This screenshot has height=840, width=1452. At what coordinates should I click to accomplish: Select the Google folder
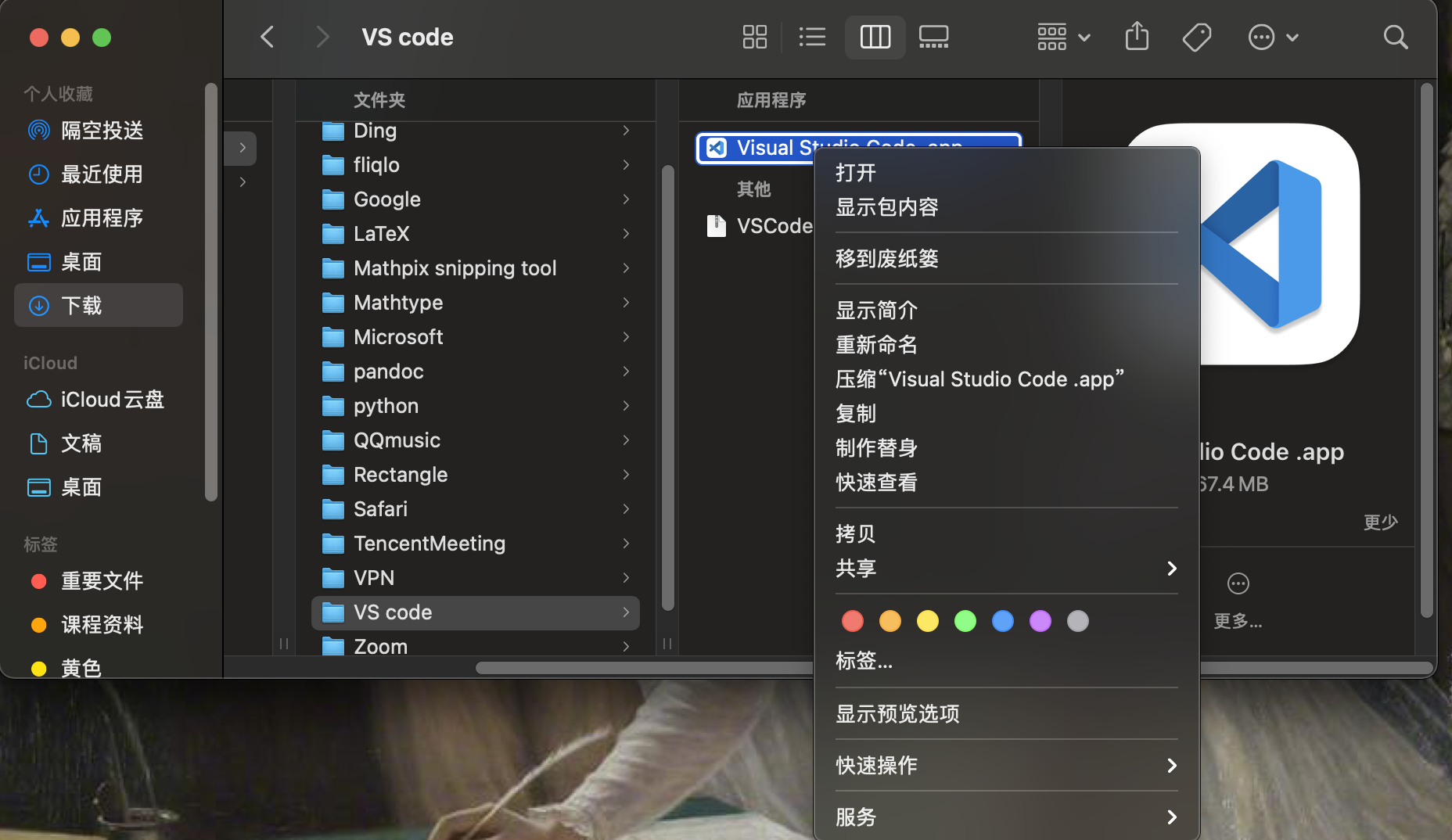[x=476, y=199]
